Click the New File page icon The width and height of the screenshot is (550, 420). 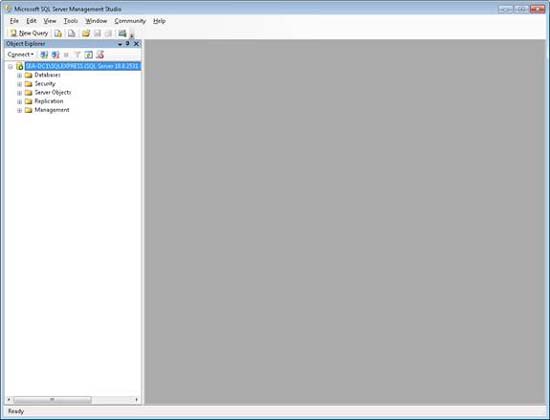coord(72,33)
